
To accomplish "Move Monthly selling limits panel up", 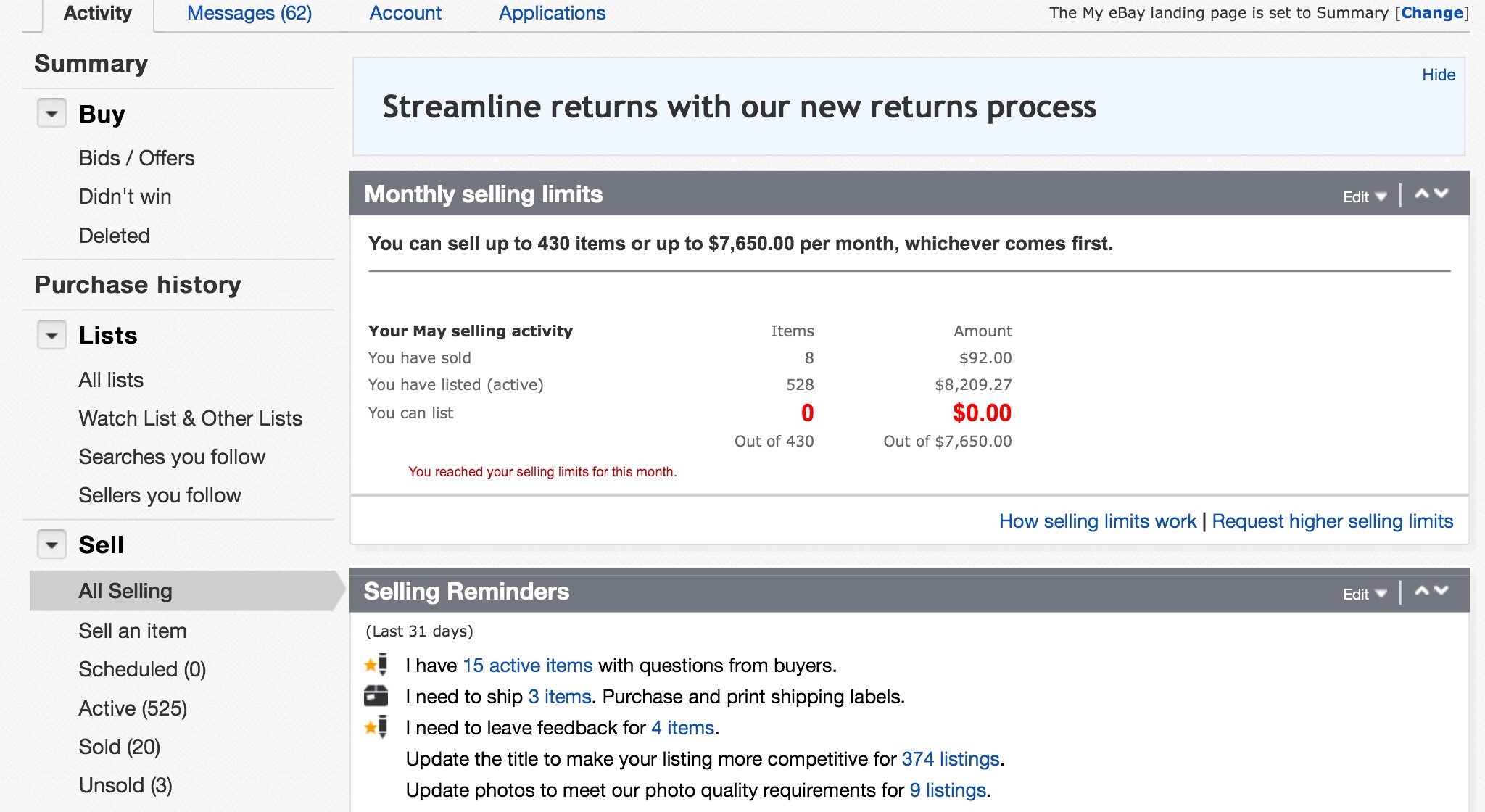I will [x=1422, y=194].
